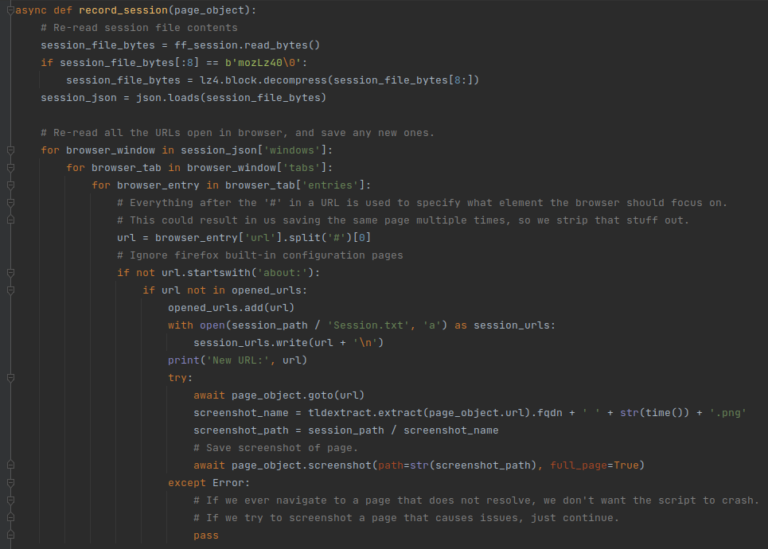Click opened_urls.add(url) statement
The height and width of the screenshot is (549, 768).
(231, 308)
